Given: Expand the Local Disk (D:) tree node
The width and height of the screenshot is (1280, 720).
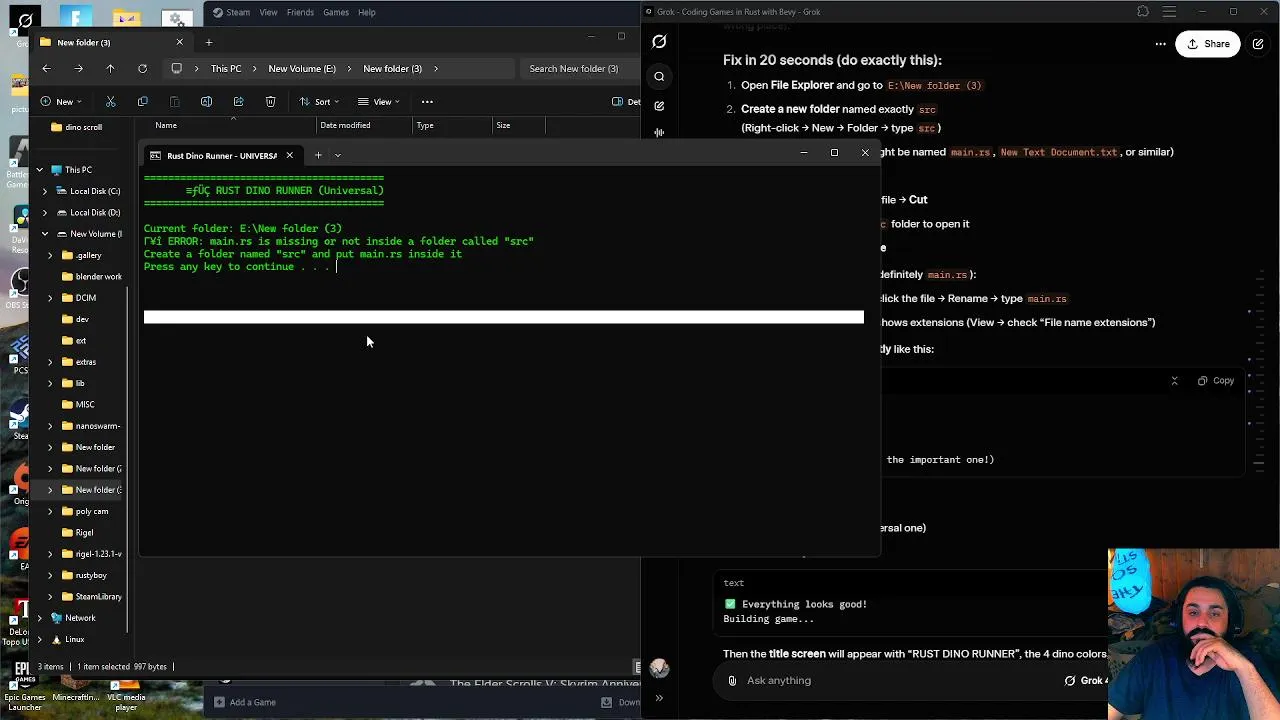Looking at the screenshot, I should pos(44,212).
